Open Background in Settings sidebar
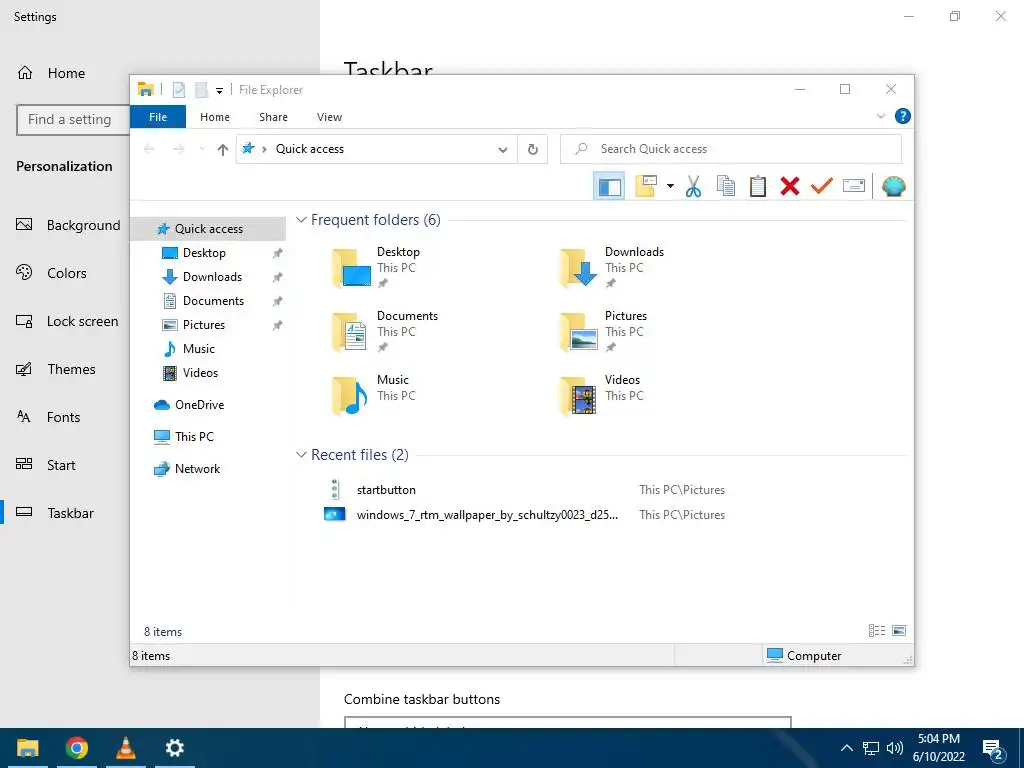1024x768 pixels. click(83, 225)
